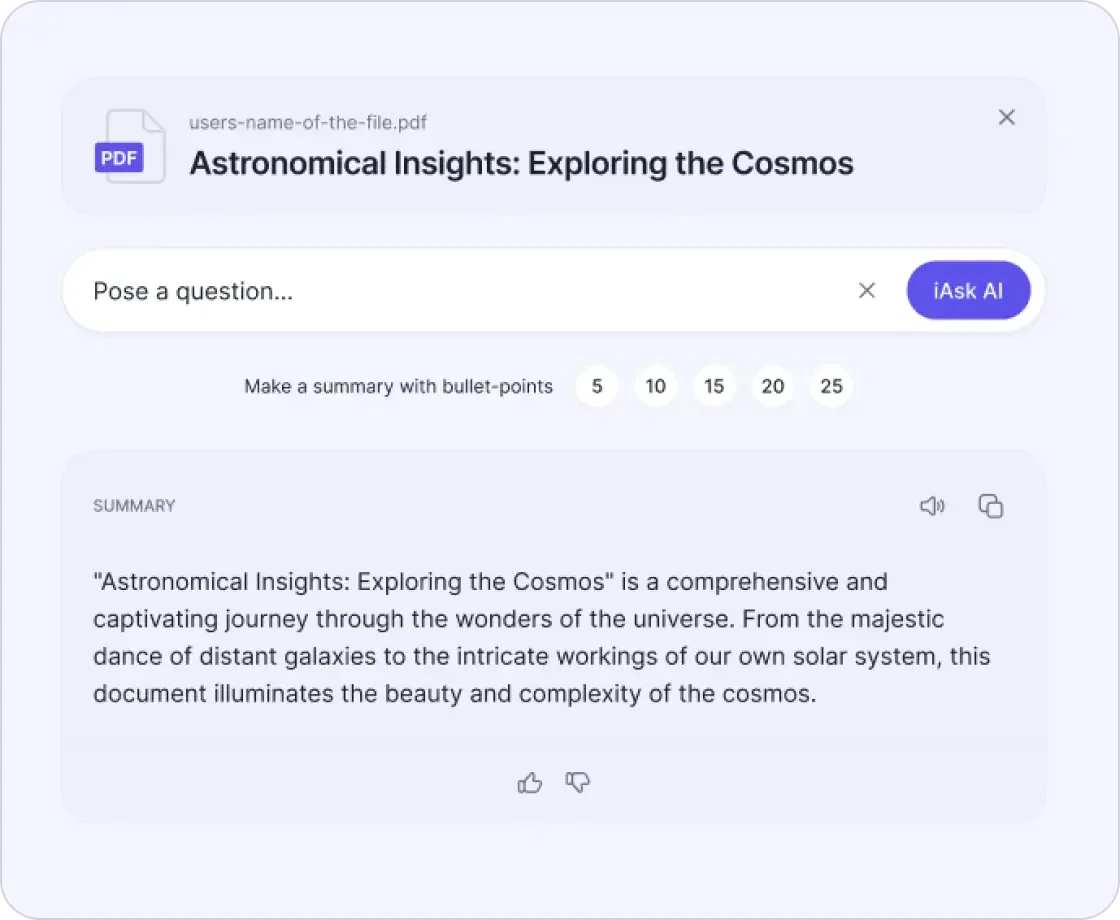This screenshot has width=1120, height=920.
Task: Select the summary paragraph text
Action: [x=541, y=637]
